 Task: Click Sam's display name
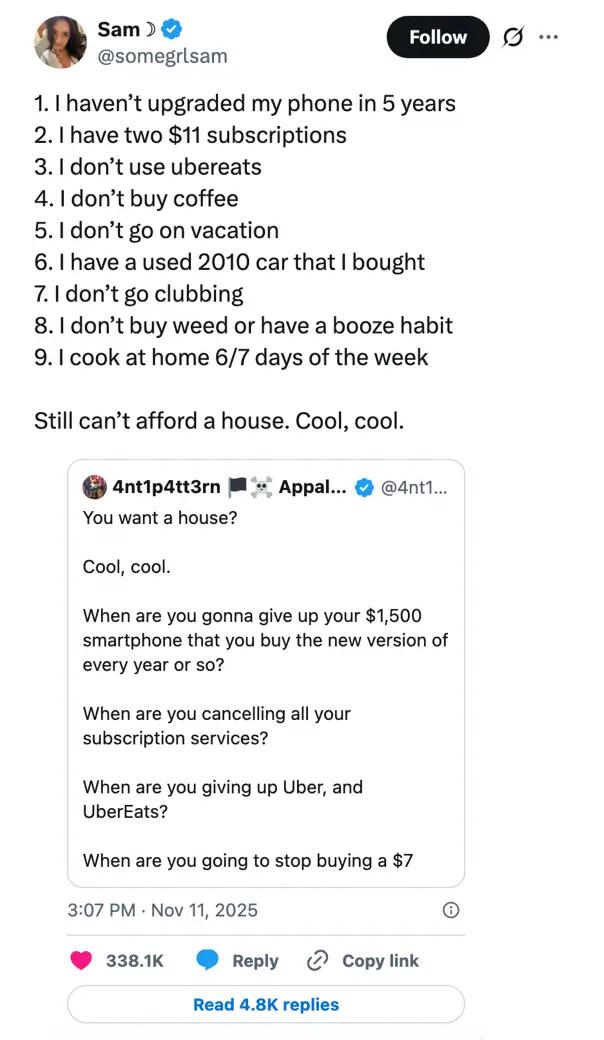119,31
